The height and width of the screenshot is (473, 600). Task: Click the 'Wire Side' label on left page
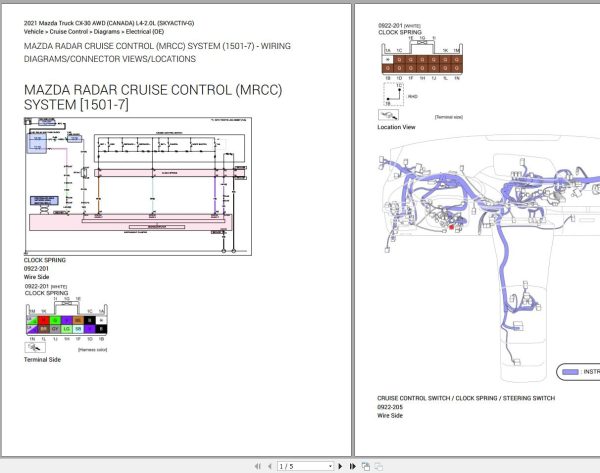(x=36, y=277)
